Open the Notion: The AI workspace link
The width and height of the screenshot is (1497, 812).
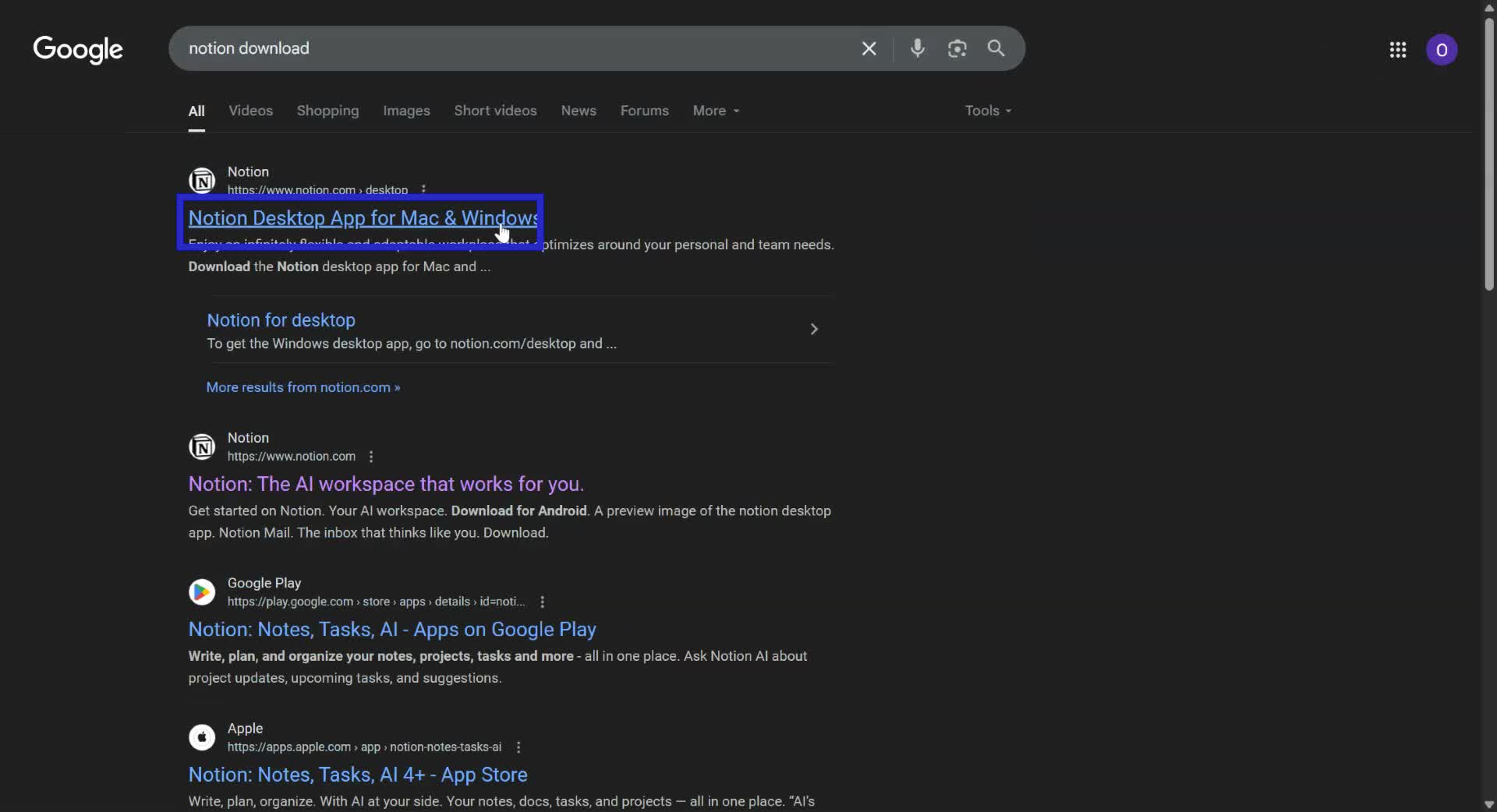coord(386,484)
